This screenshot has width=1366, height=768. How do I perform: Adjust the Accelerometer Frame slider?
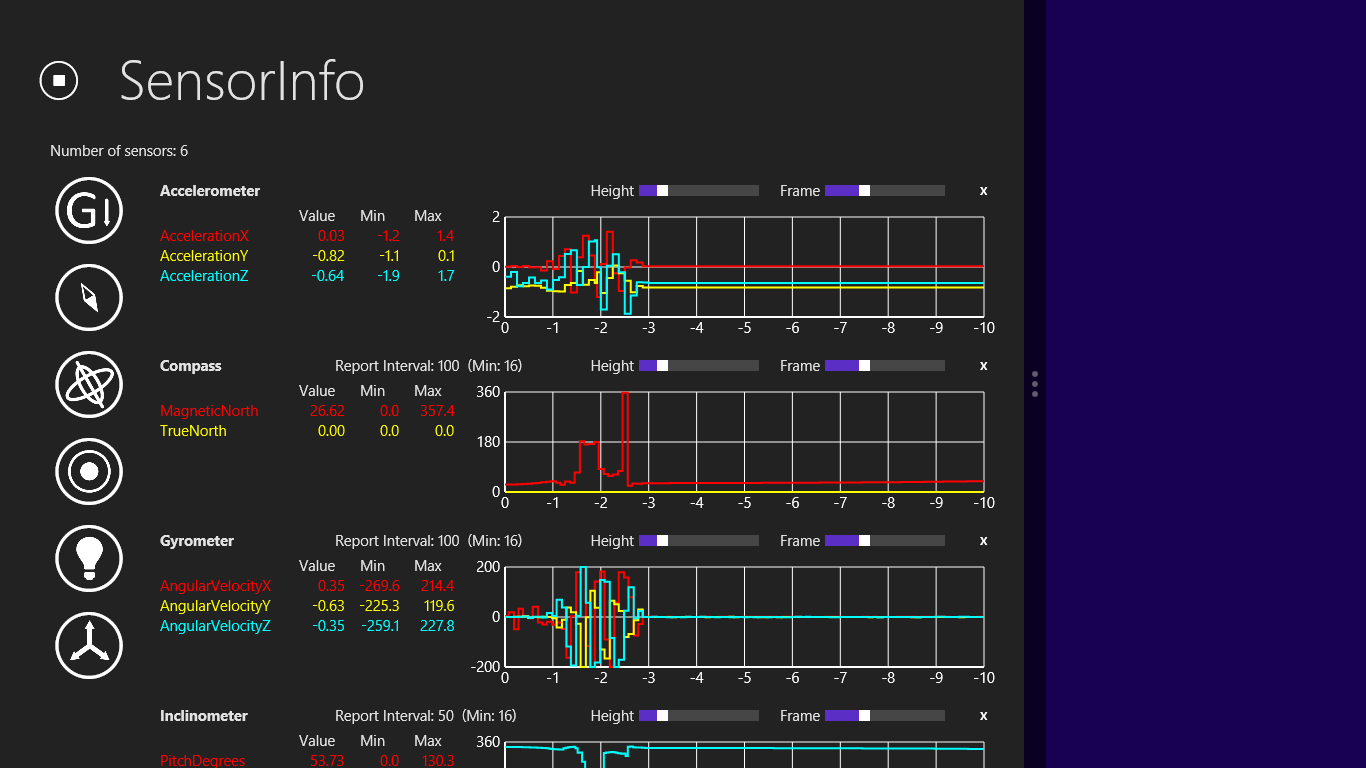tap(864, 191)
